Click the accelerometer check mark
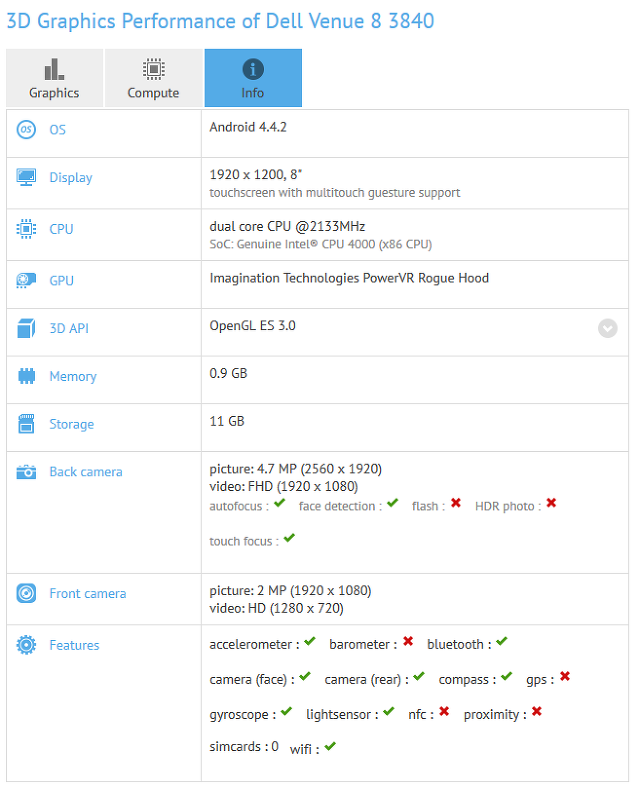 310,641
